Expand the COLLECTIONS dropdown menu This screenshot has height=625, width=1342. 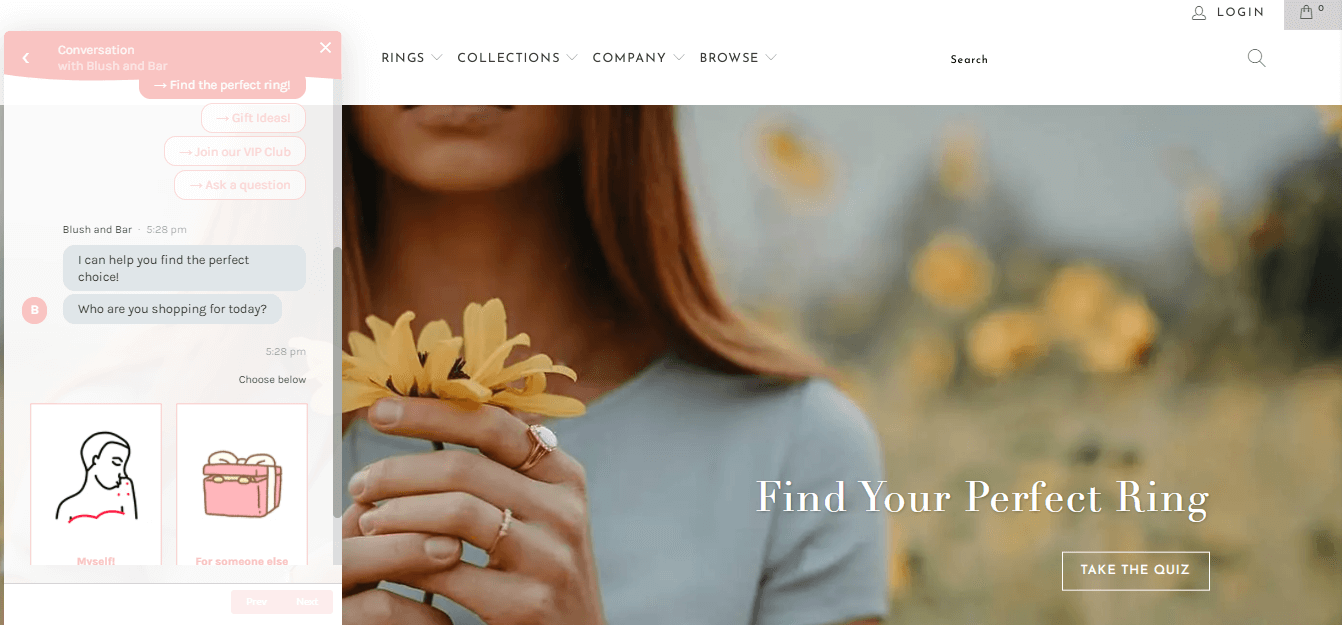coord(517,58)
